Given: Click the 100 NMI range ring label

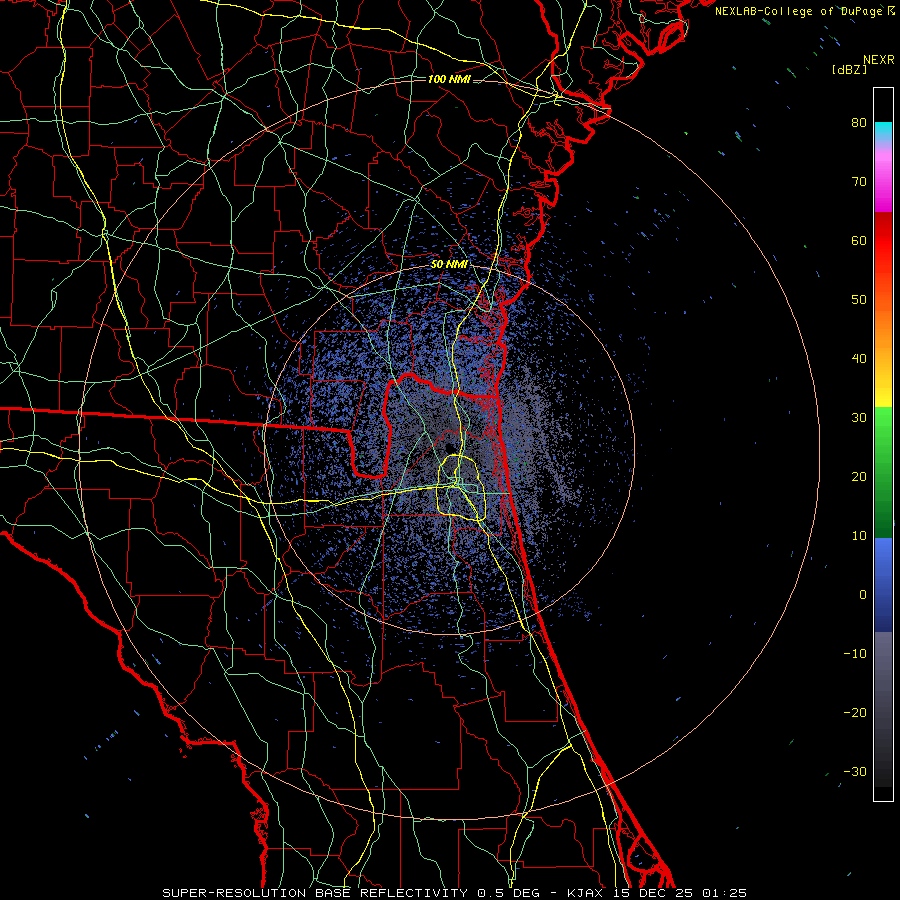Looking at the screenshot, I should coord(449,79).
